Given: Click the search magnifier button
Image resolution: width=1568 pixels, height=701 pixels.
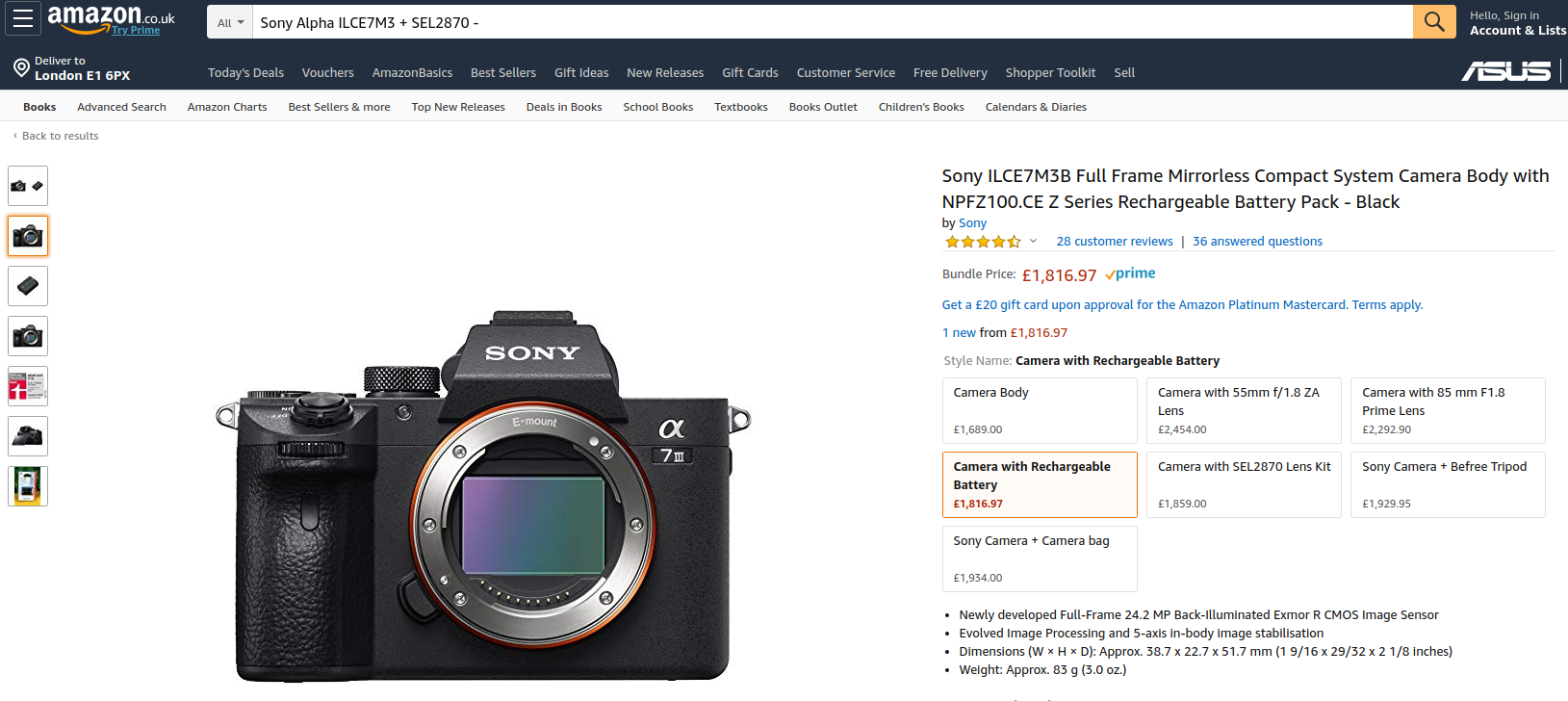Looking at the screenshot, I should 1433,21.
